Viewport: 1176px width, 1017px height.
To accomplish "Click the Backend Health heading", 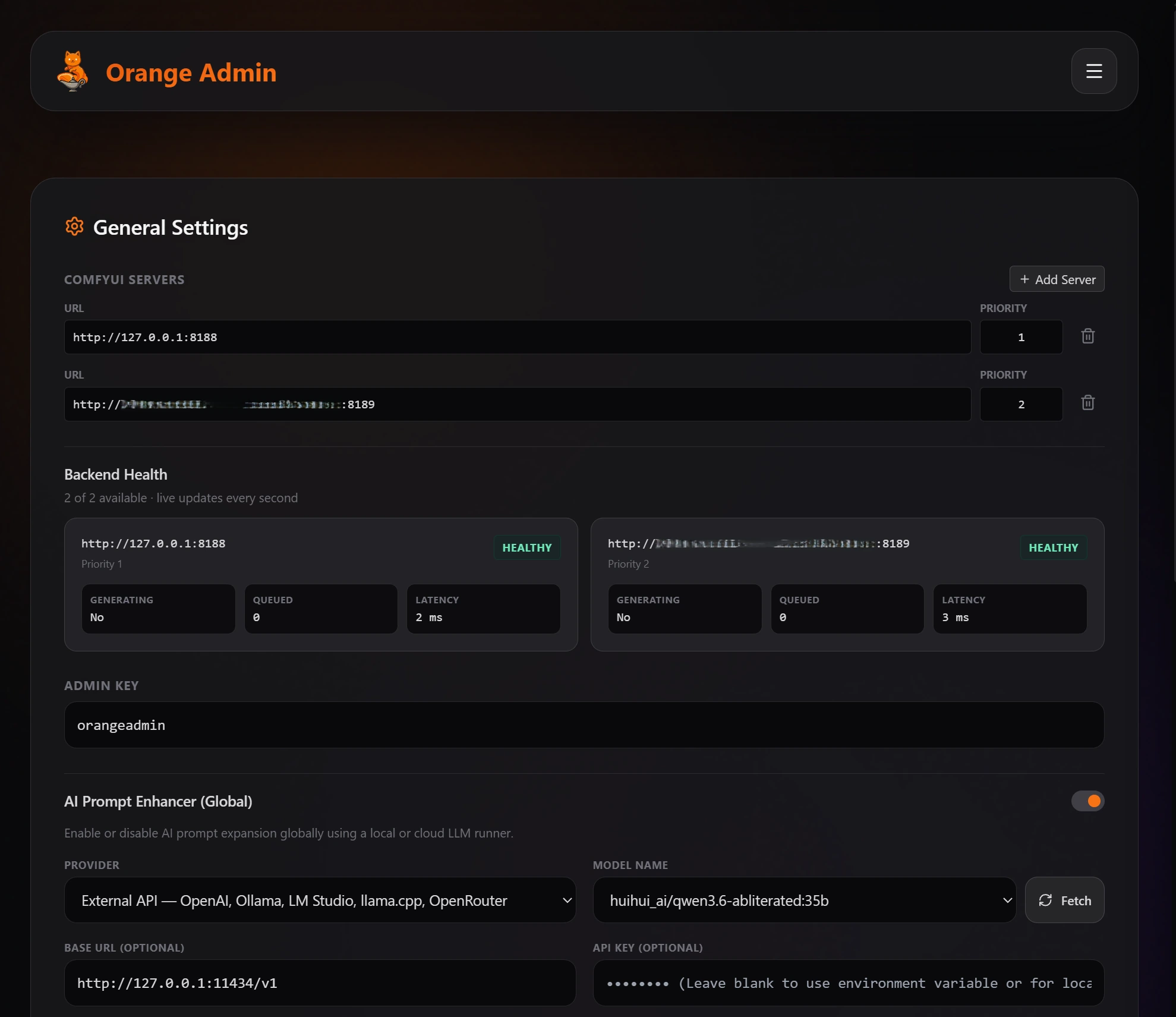I will click(116, 474).
